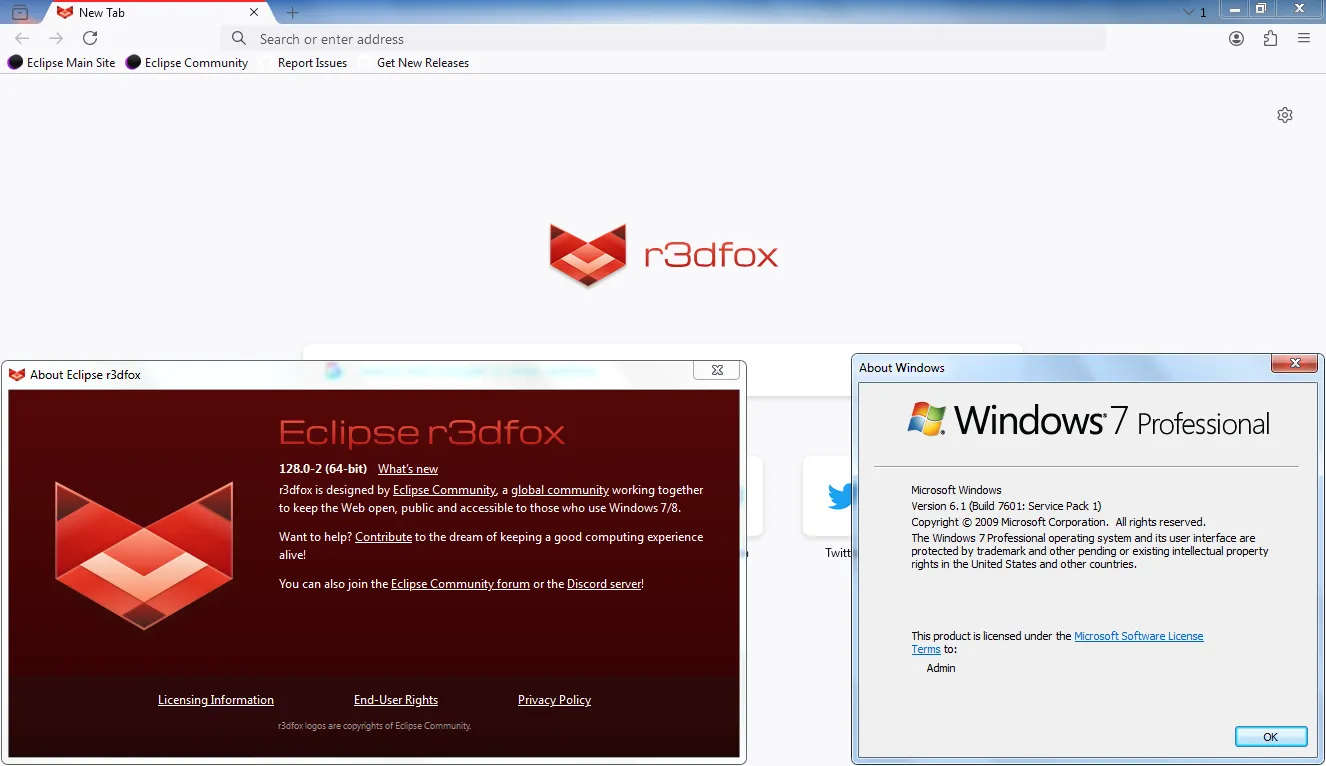Viewport: 1326px width, 766px height.
Task: Click the new tab page settings gear
Action: click(x=1285, y=115)
